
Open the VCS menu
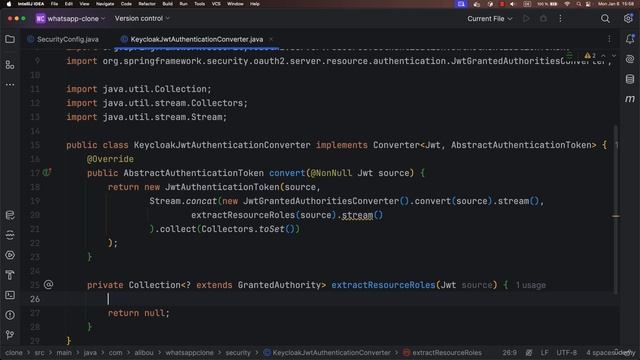click(216, 4)
